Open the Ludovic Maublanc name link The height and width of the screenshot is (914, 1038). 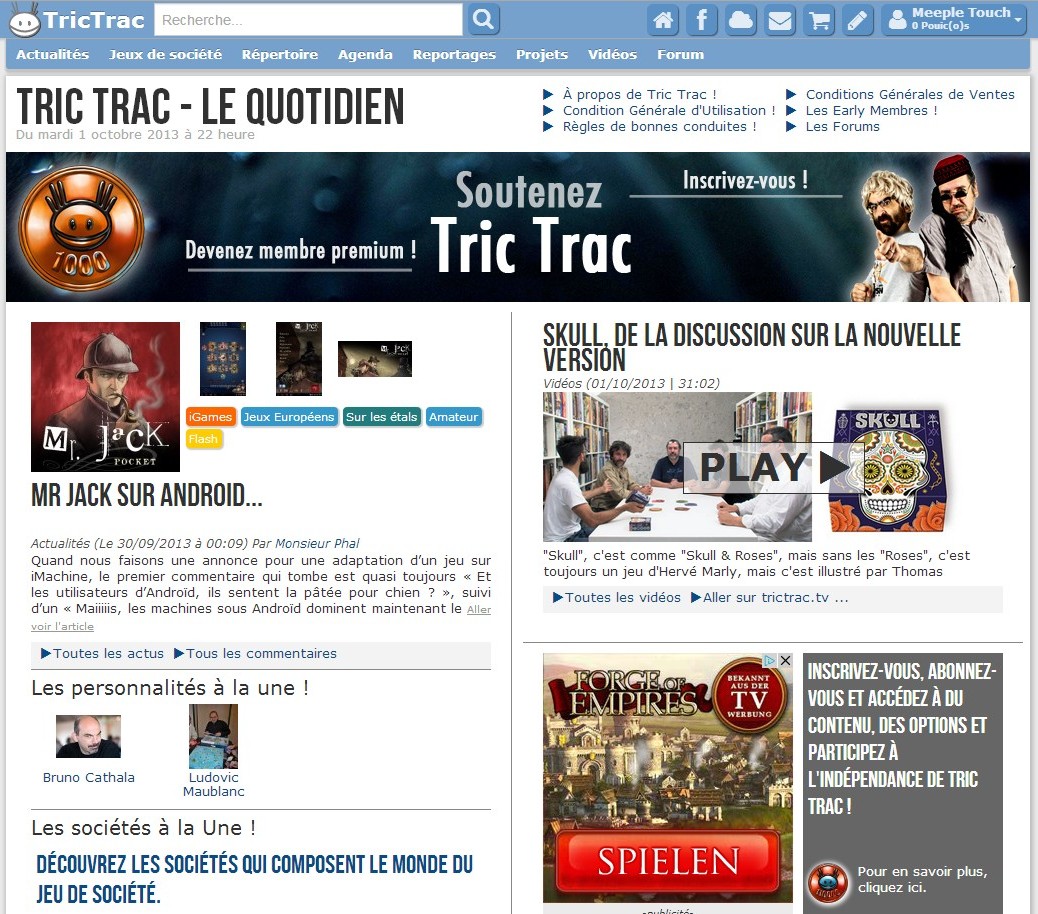[x=213, y=784]
